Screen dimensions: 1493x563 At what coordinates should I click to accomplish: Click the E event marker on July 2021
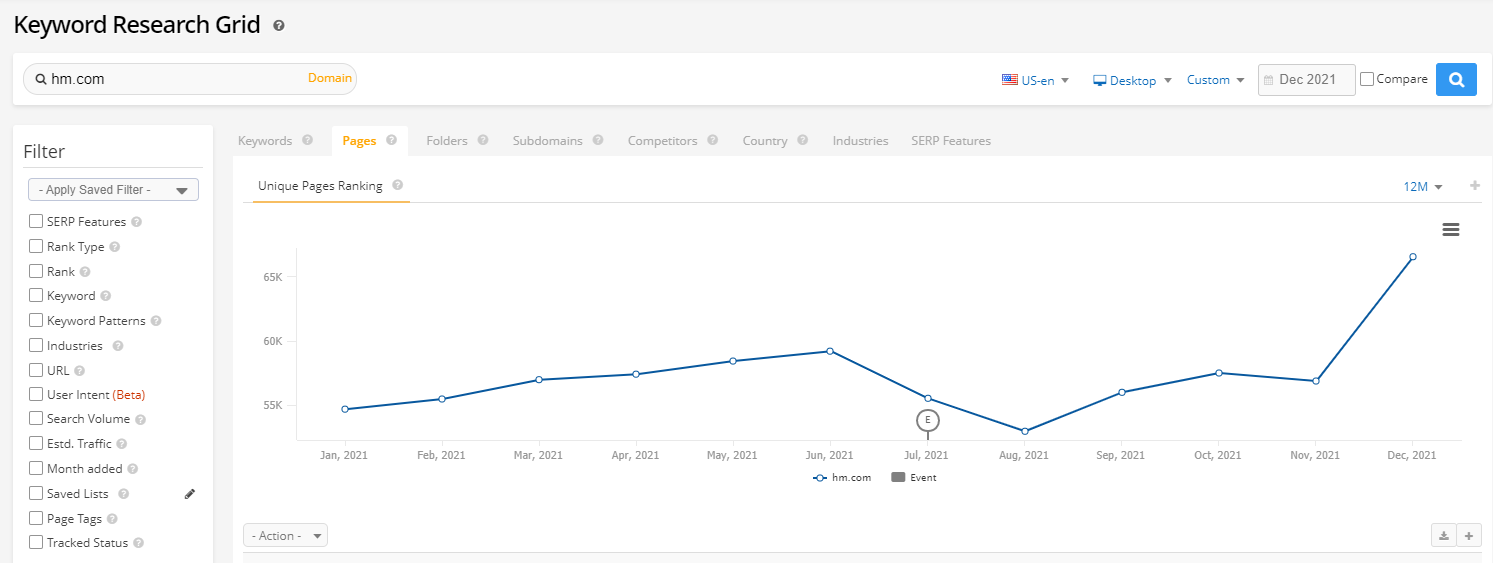pos(928,420)
